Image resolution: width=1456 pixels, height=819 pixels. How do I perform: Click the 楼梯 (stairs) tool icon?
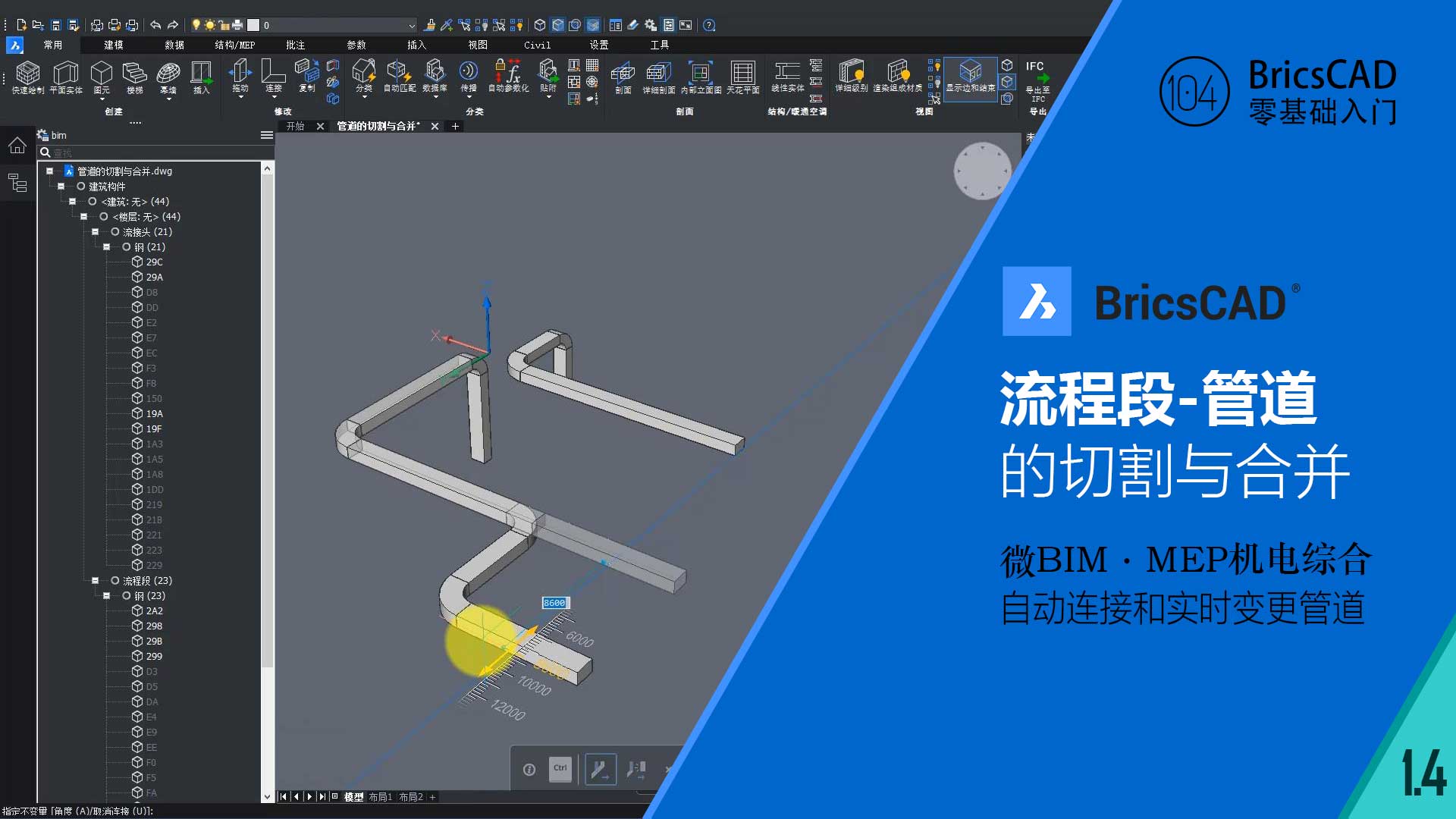[x=134, y=73]
